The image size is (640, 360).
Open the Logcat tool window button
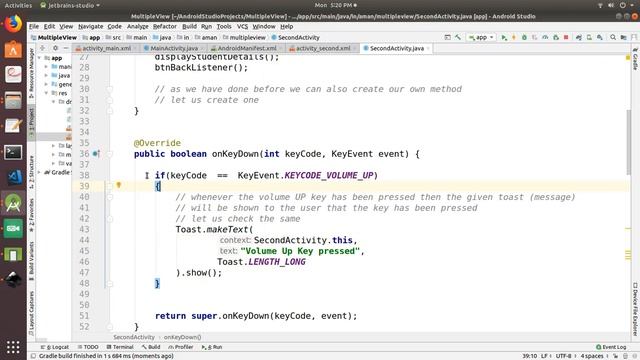[x=55, y=347]
